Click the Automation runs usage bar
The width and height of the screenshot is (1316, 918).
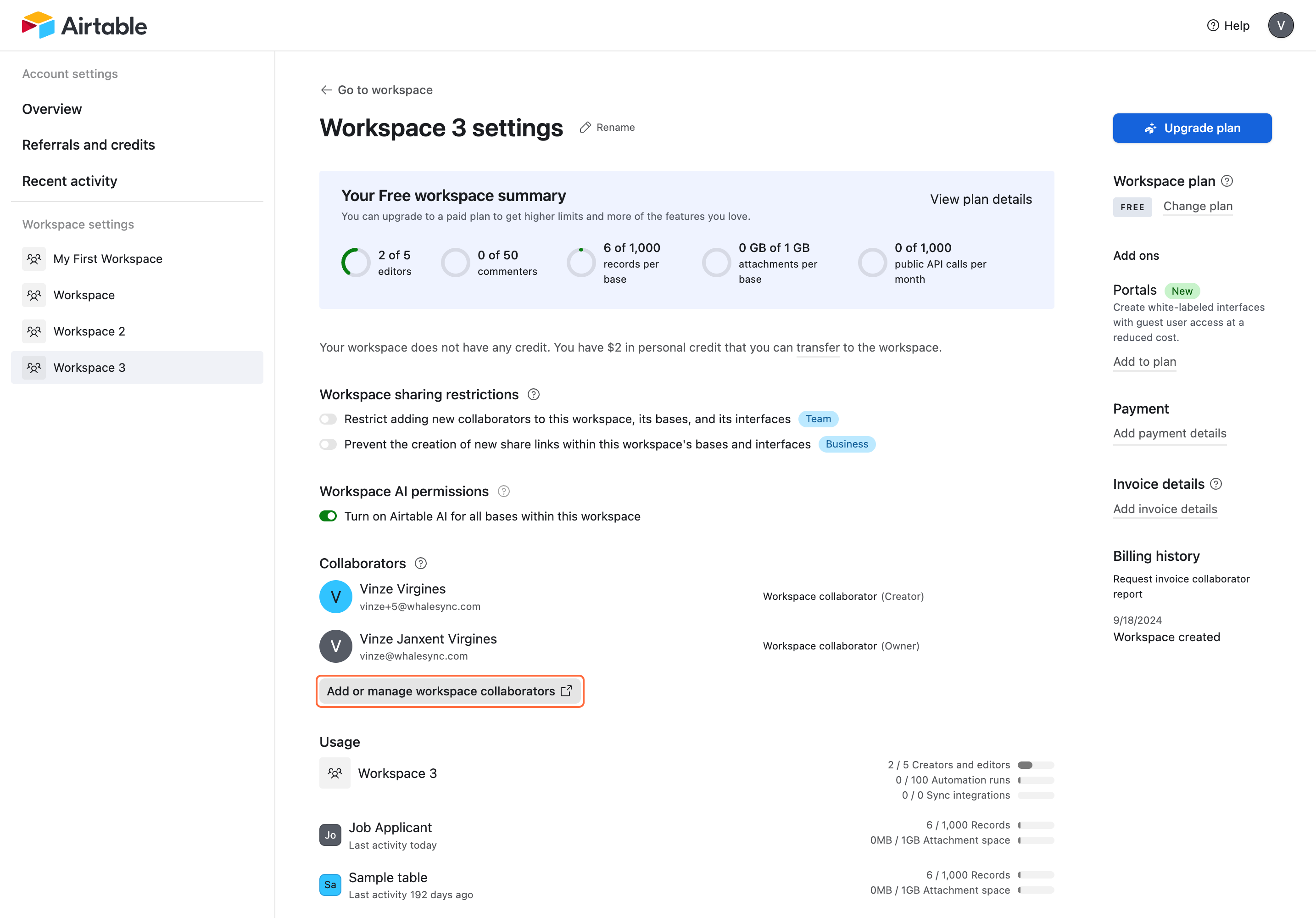pyautogui.click(x=1036, y=780)
